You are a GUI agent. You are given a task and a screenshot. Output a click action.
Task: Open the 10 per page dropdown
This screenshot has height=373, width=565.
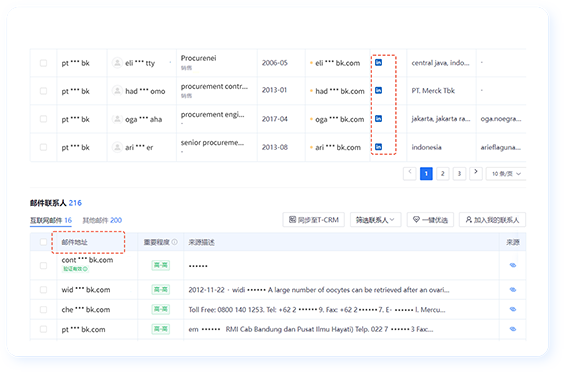tap(506, 174)
